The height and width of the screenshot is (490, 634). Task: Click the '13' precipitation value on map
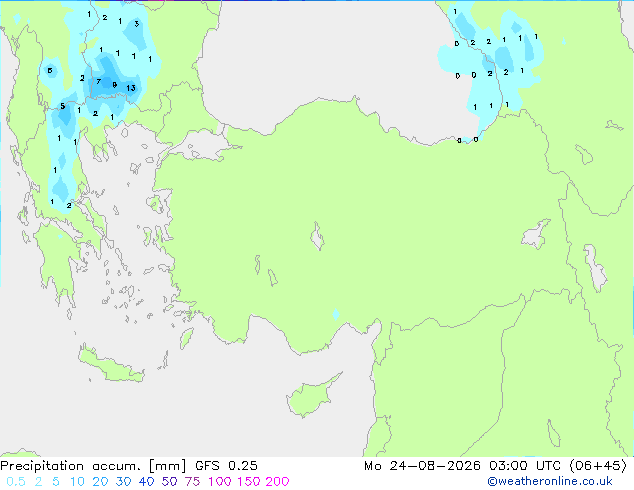(131, 88)
